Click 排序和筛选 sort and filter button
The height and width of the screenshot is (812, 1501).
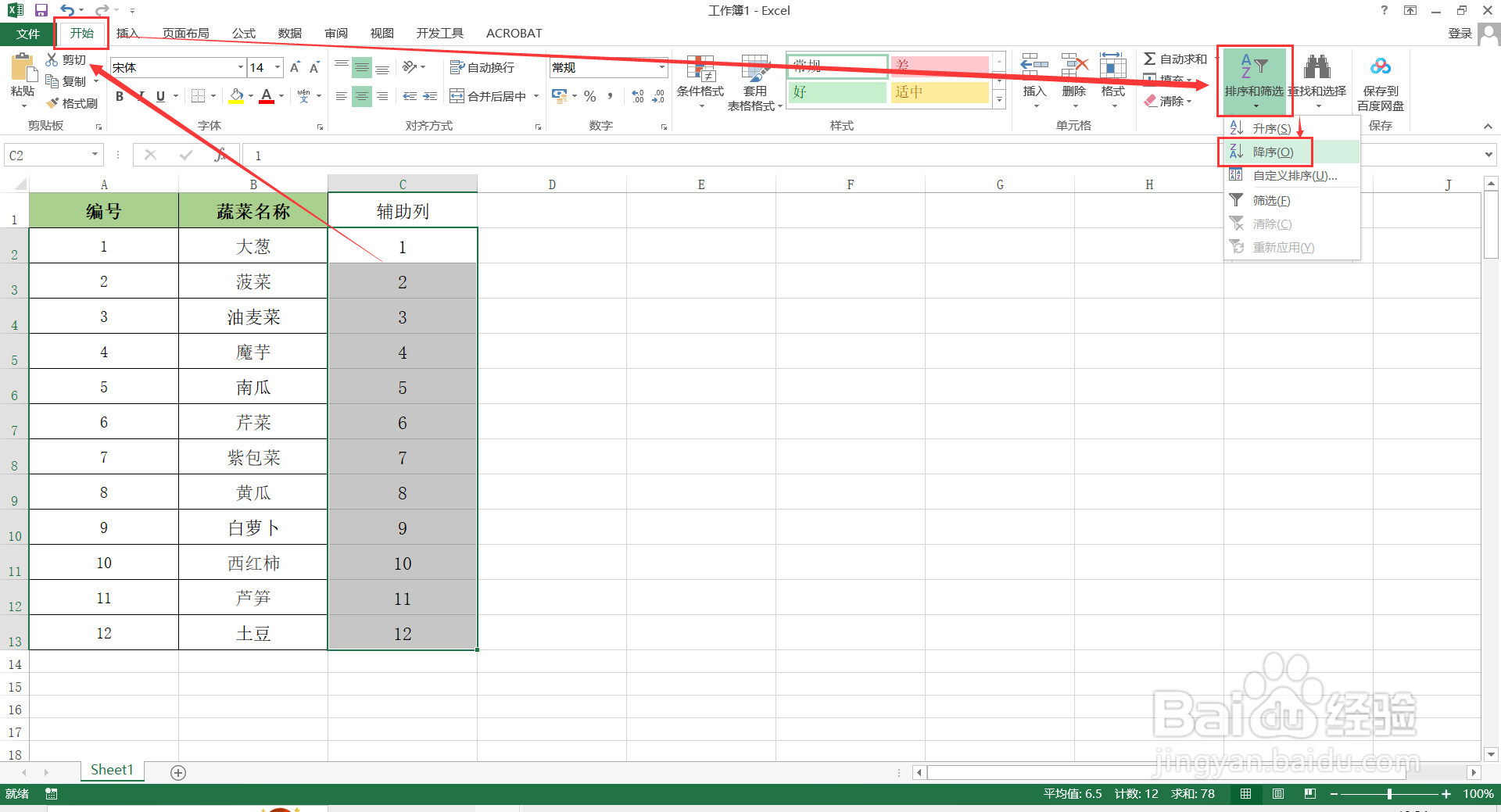pyautogui.click(x=1254, y=80)
